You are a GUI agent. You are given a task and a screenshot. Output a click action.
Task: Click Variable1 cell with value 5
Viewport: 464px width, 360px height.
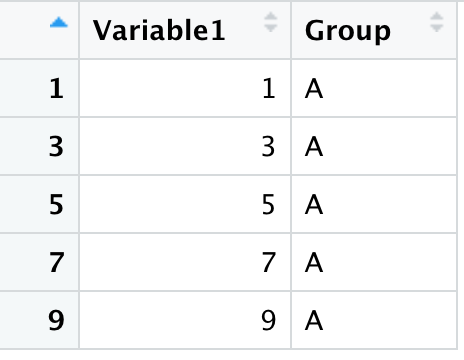pos(185,204)
